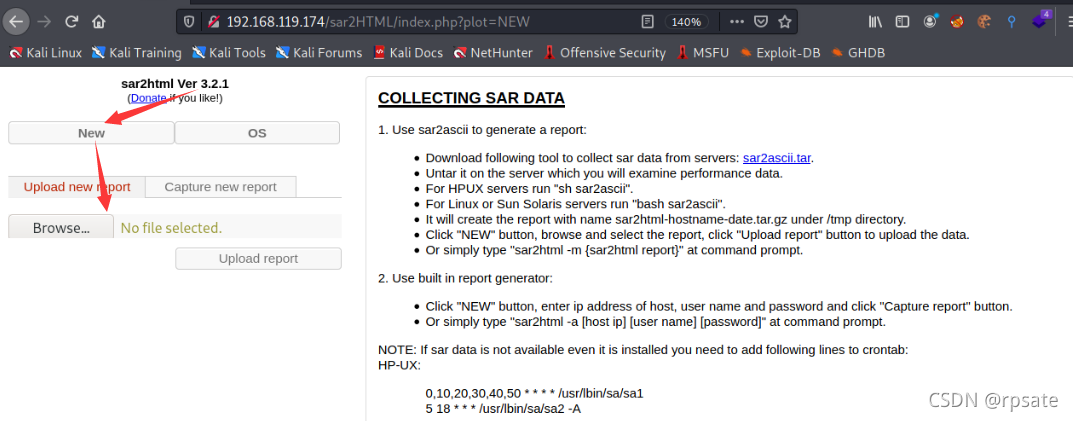The image size is (1073, 421).
Task: Click the 'HP-UX:' label
Action: point(400,365)
